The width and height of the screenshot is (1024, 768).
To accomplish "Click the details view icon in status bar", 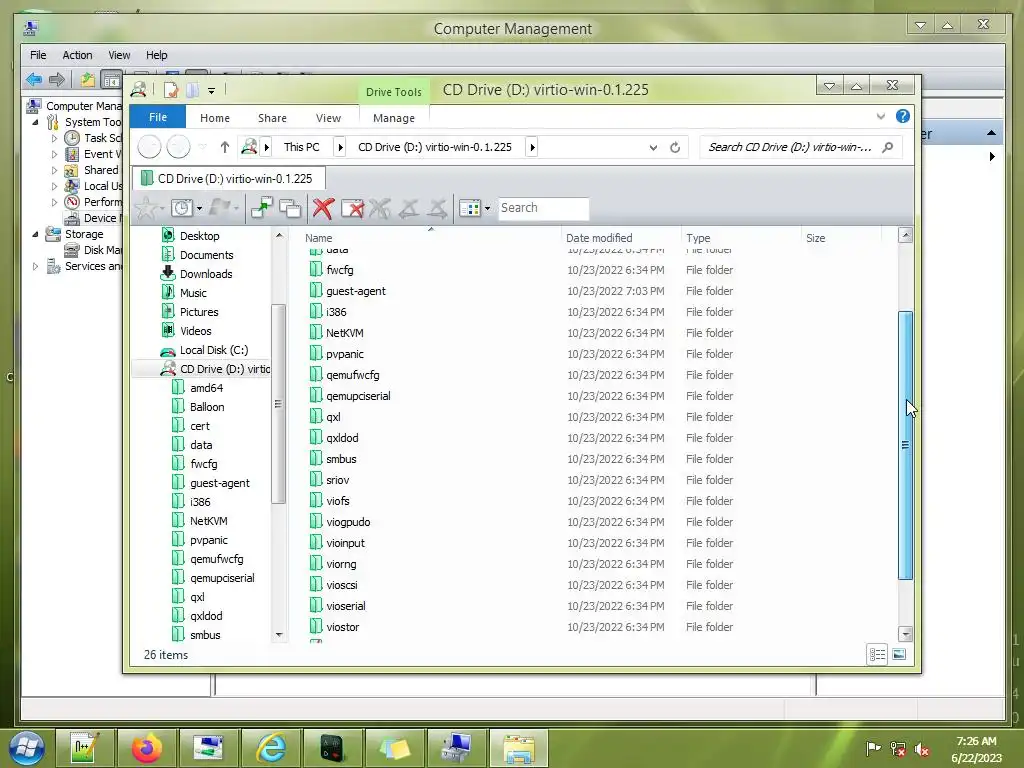I will [877, 654].
